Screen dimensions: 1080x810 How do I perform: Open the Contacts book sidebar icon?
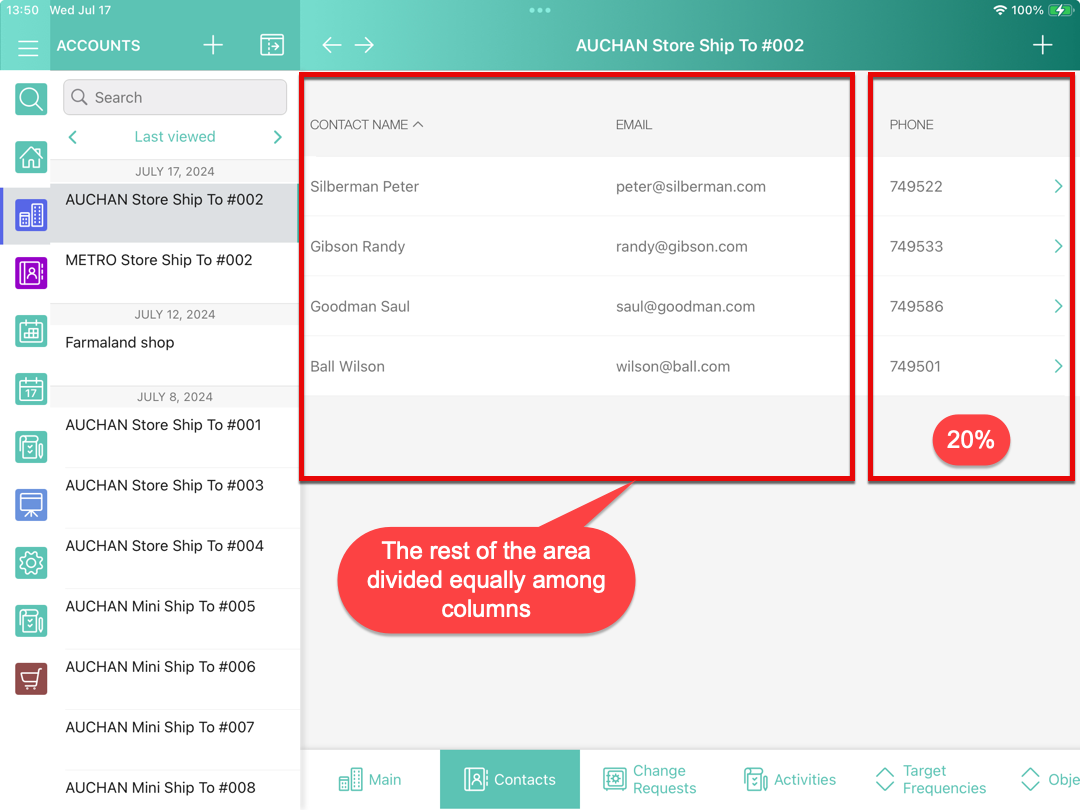tap(31, 272)
